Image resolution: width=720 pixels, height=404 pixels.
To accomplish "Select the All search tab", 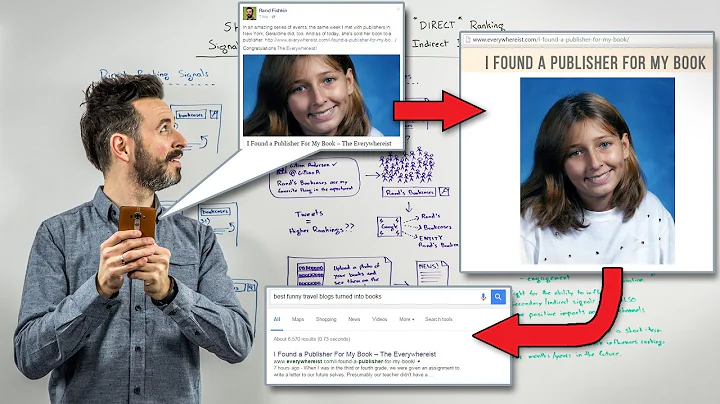I will click(277, 319).
